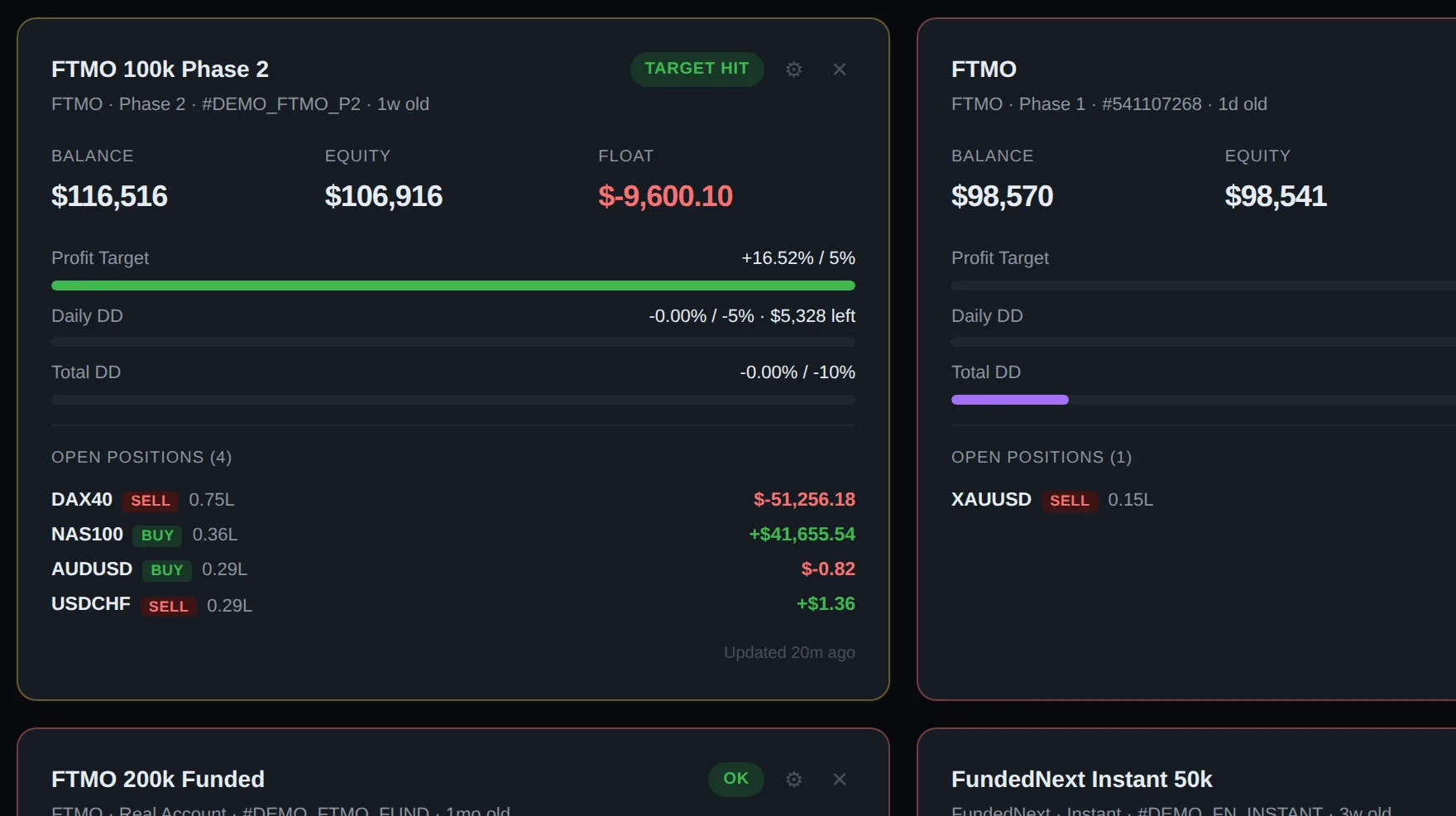Image resolution: width=1456 pixels, height=816 pixels.
Task: Select the USDCHF position row
Action: pyautogui.click(x=453, y=605)
